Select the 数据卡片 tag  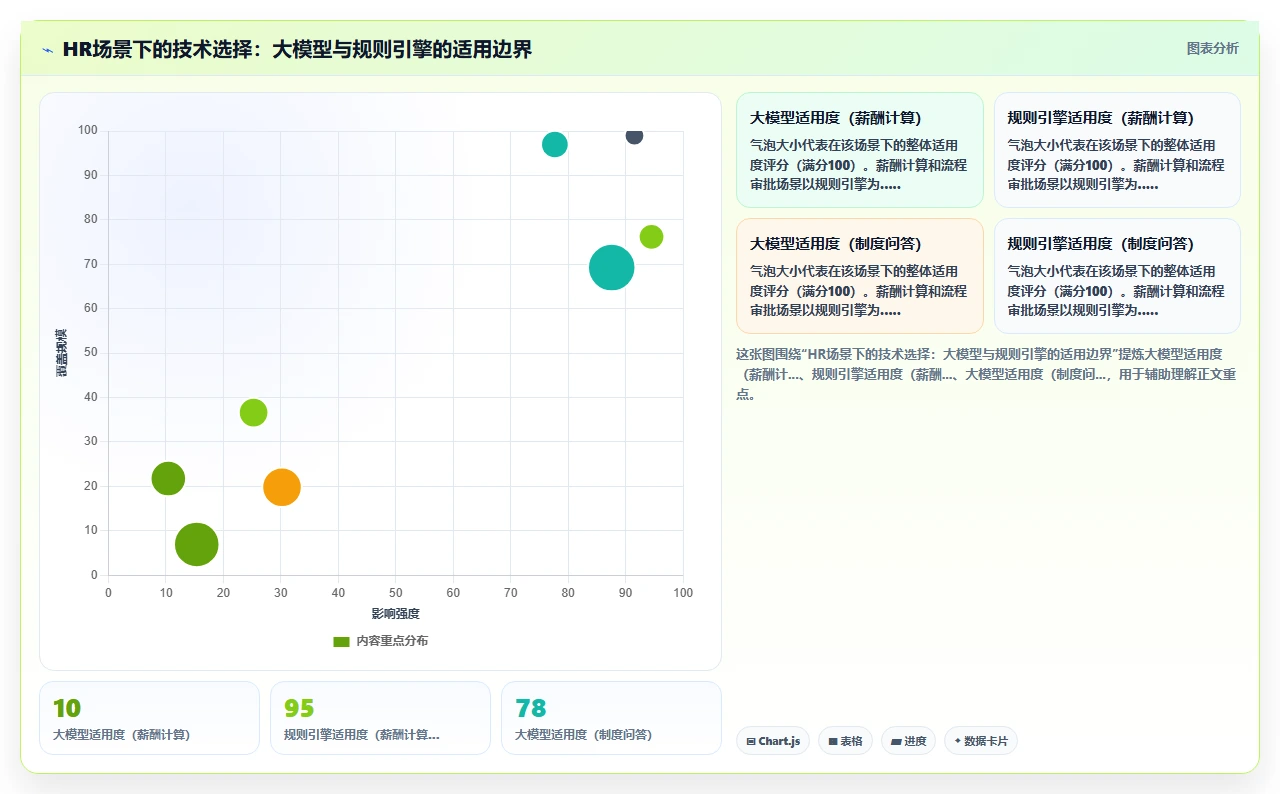tap(981, 741)
